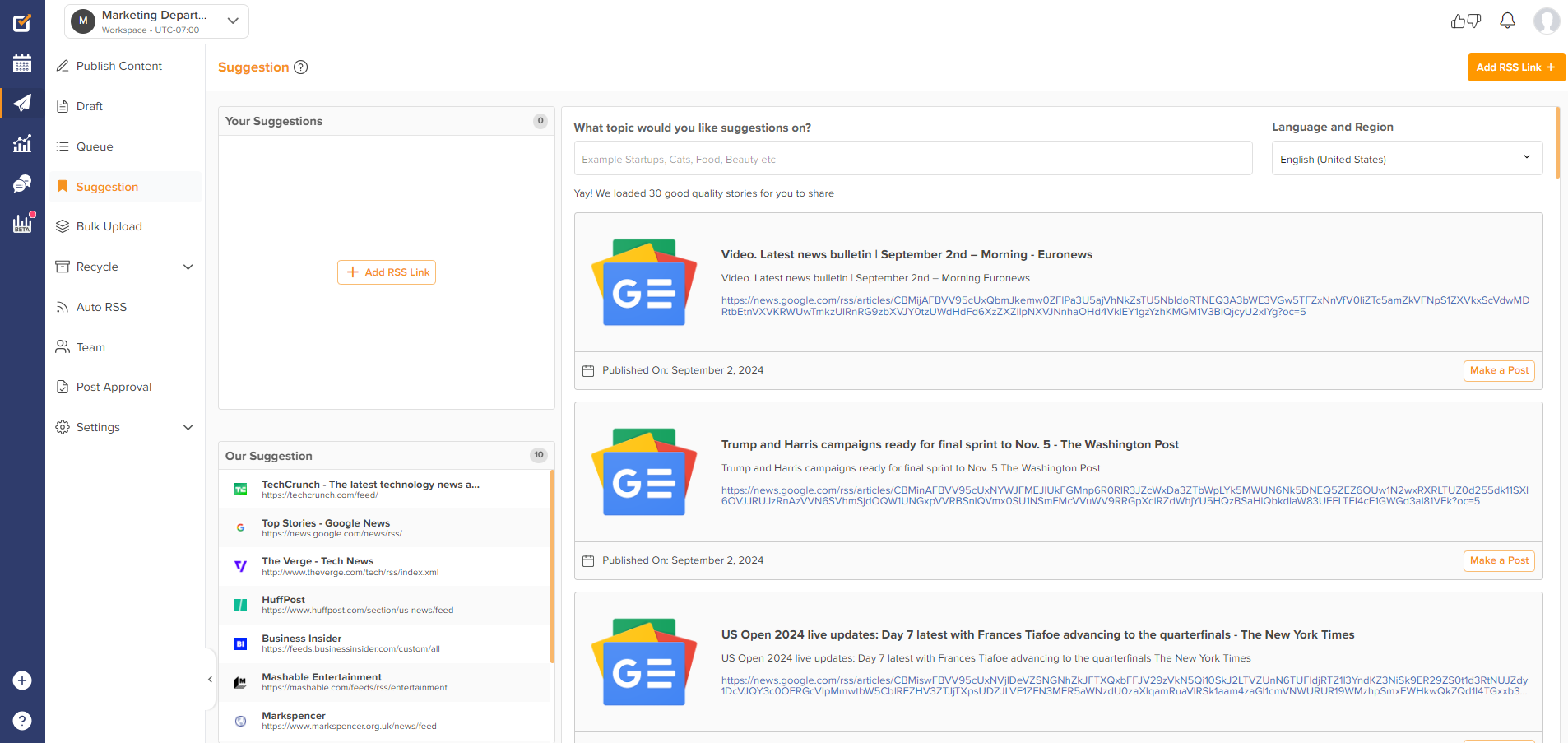Click the Markspencer feed icon
This screenshot has width=1568, height=743.
(x=240, y=721)
